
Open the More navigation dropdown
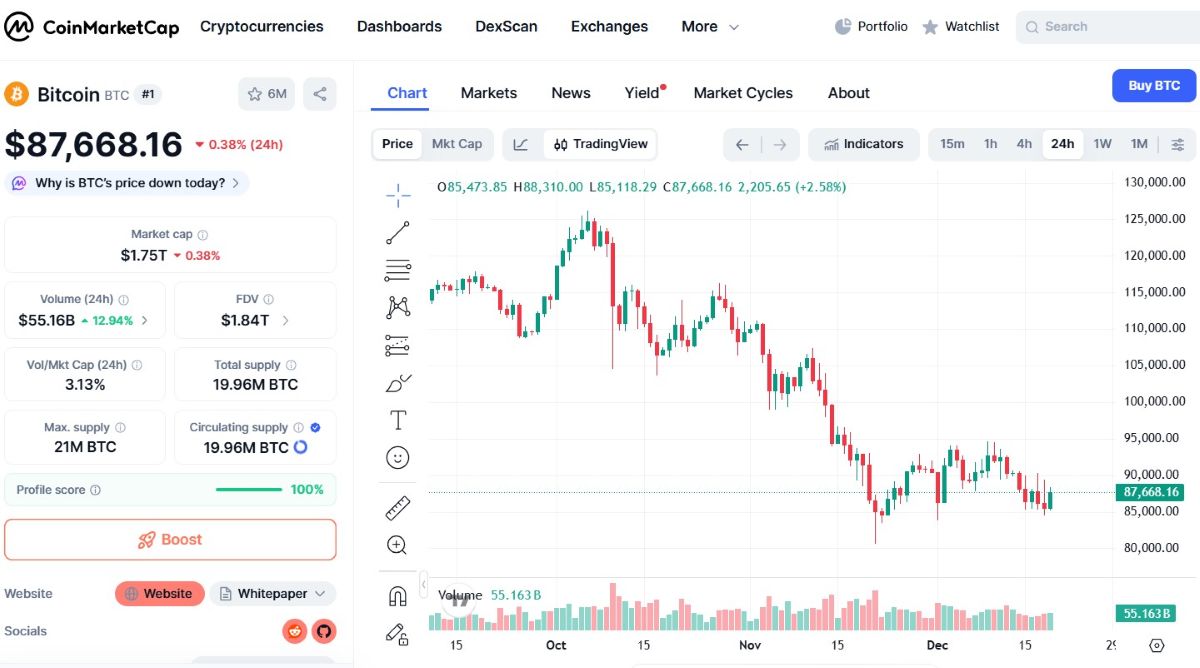point(709,27)
